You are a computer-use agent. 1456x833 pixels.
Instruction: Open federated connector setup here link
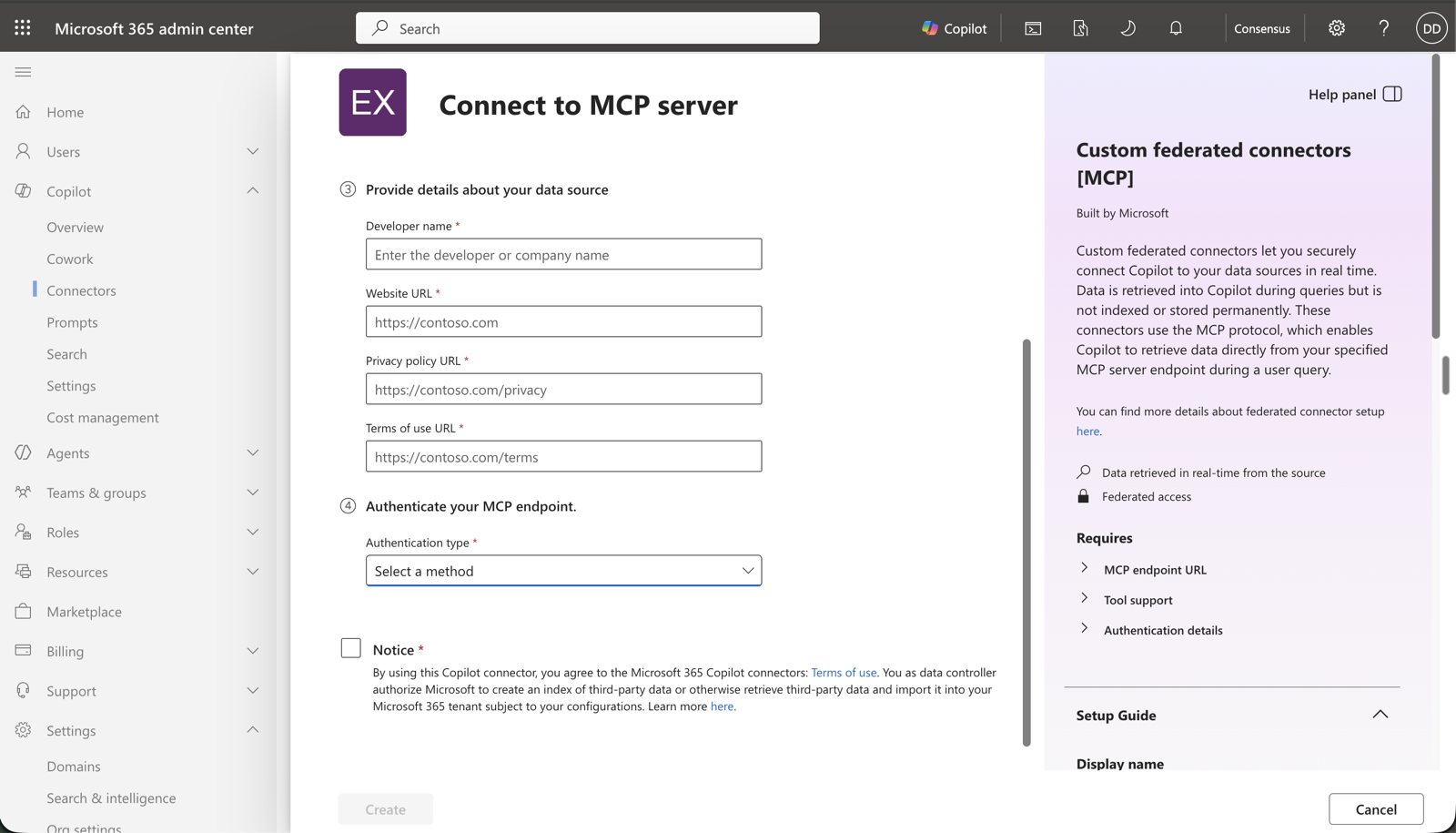pyautogui.click(x=1087, y=432)
